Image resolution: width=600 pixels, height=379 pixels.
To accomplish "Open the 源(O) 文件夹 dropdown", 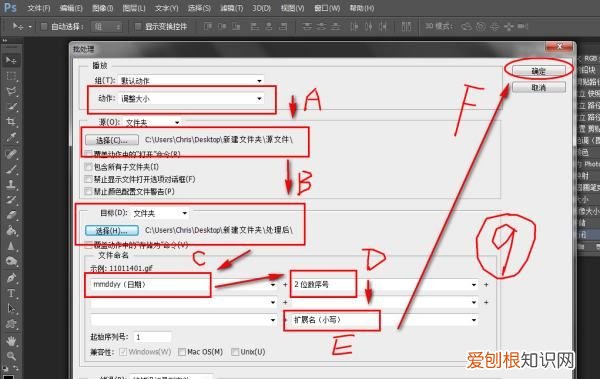I will [x=152, y=123].
